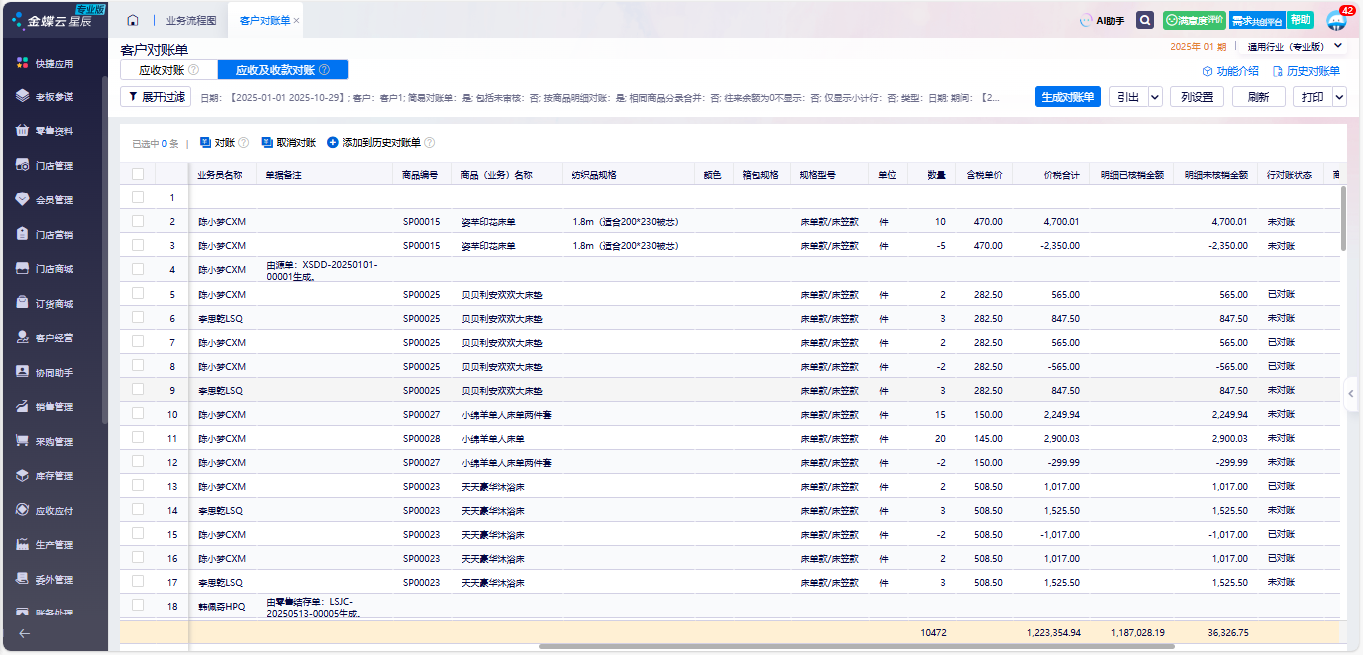Open 库存管理 in the sidebar
This screenshot has height=655, width=1363.
(54, 476)
